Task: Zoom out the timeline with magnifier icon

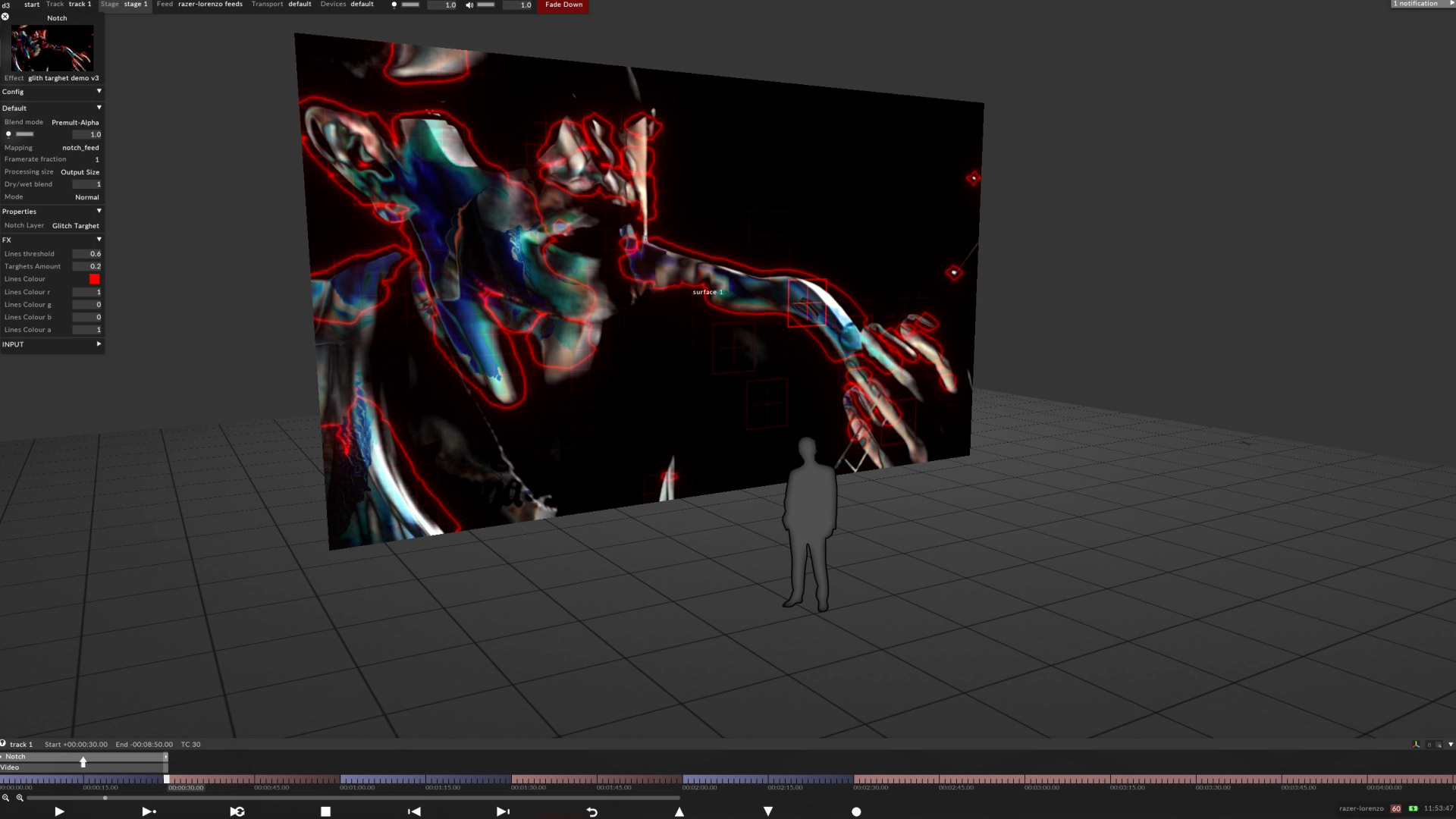Action: pos(5,798)
